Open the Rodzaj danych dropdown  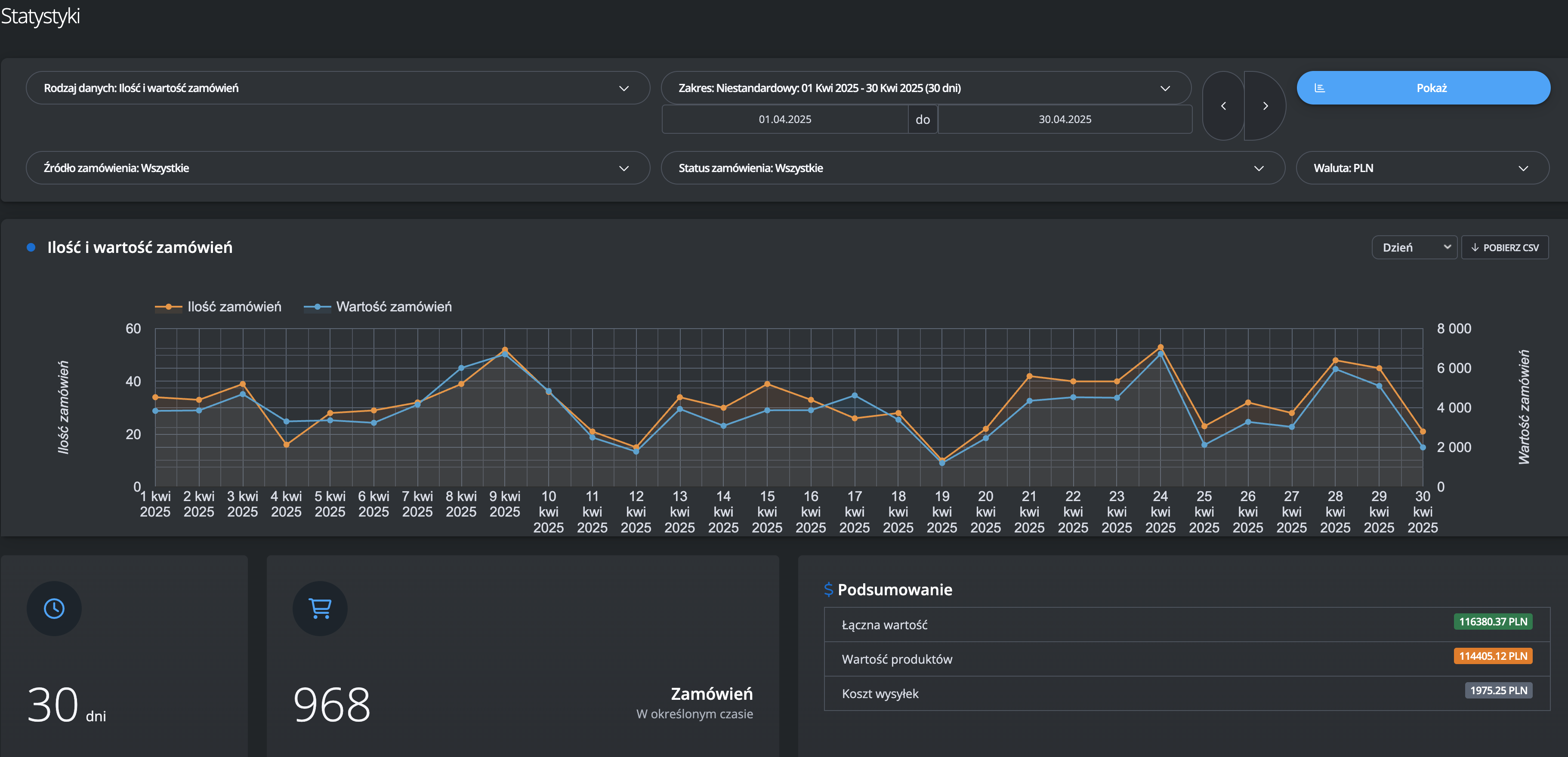338,88
